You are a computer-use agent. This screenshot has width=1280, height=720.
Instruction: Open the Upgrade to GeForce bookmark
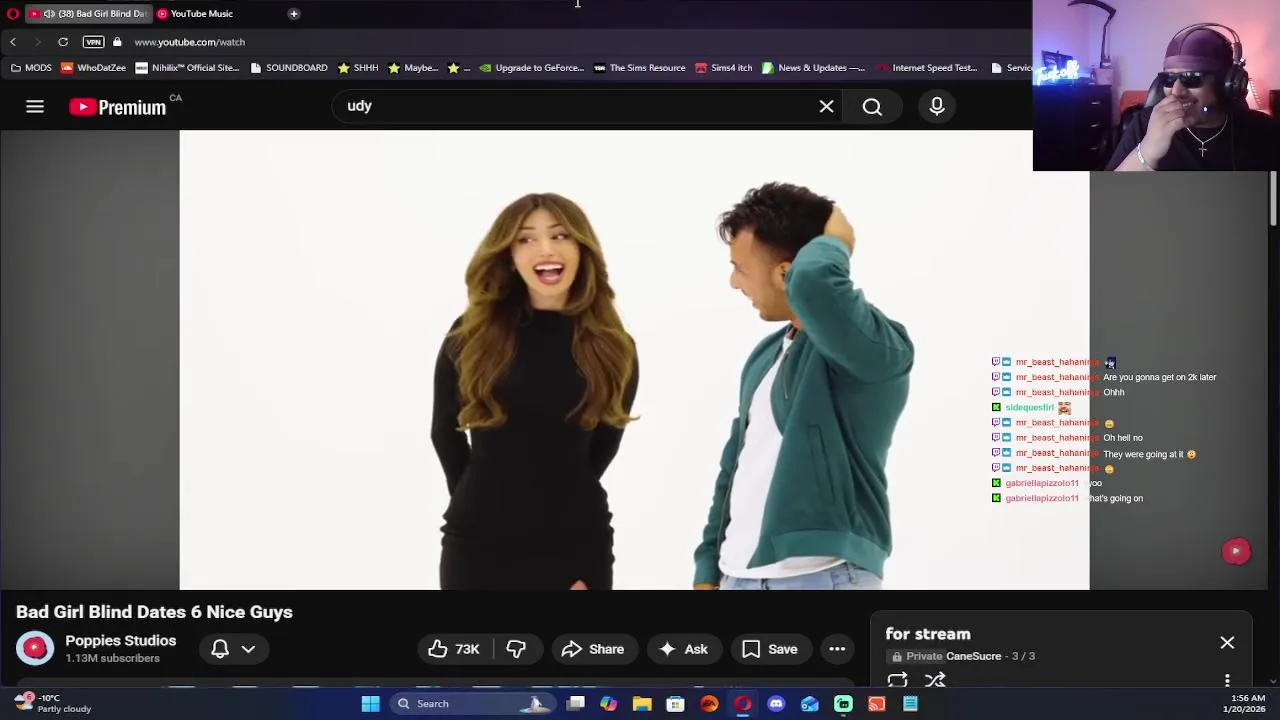[x=531, y=68]
